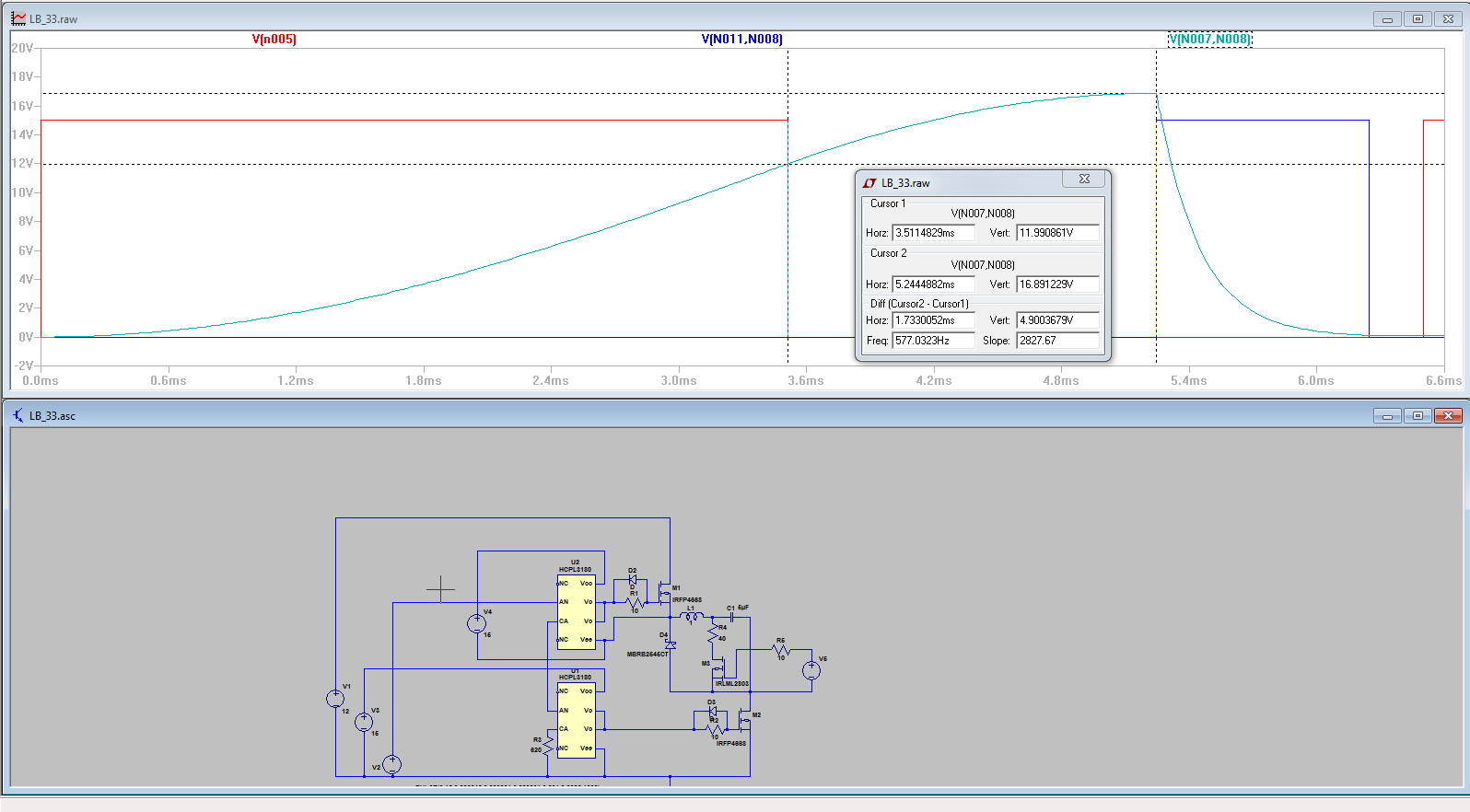Click the Cursor 2 Horz value field

pyautogui.click(x=932, y=284)
